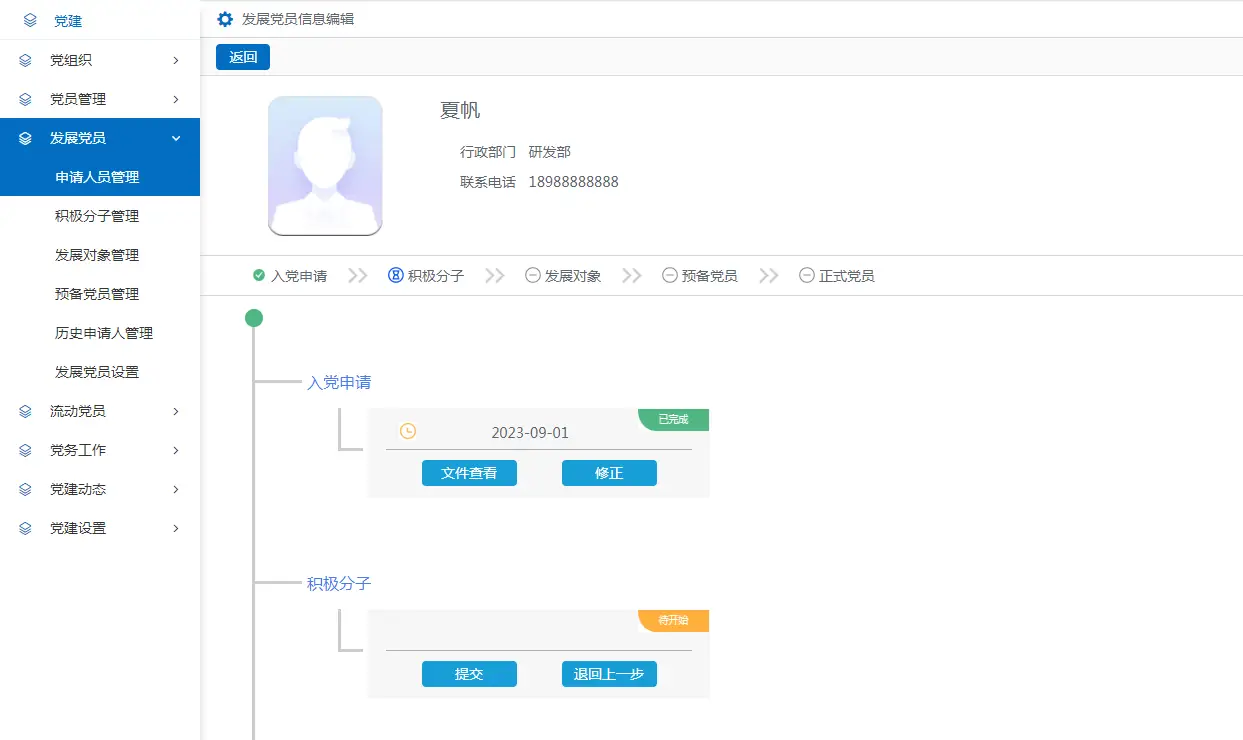Screen dimensions: 1243x740
Task: Click the 预备党员 step circle icon
Action: [670, 275]
